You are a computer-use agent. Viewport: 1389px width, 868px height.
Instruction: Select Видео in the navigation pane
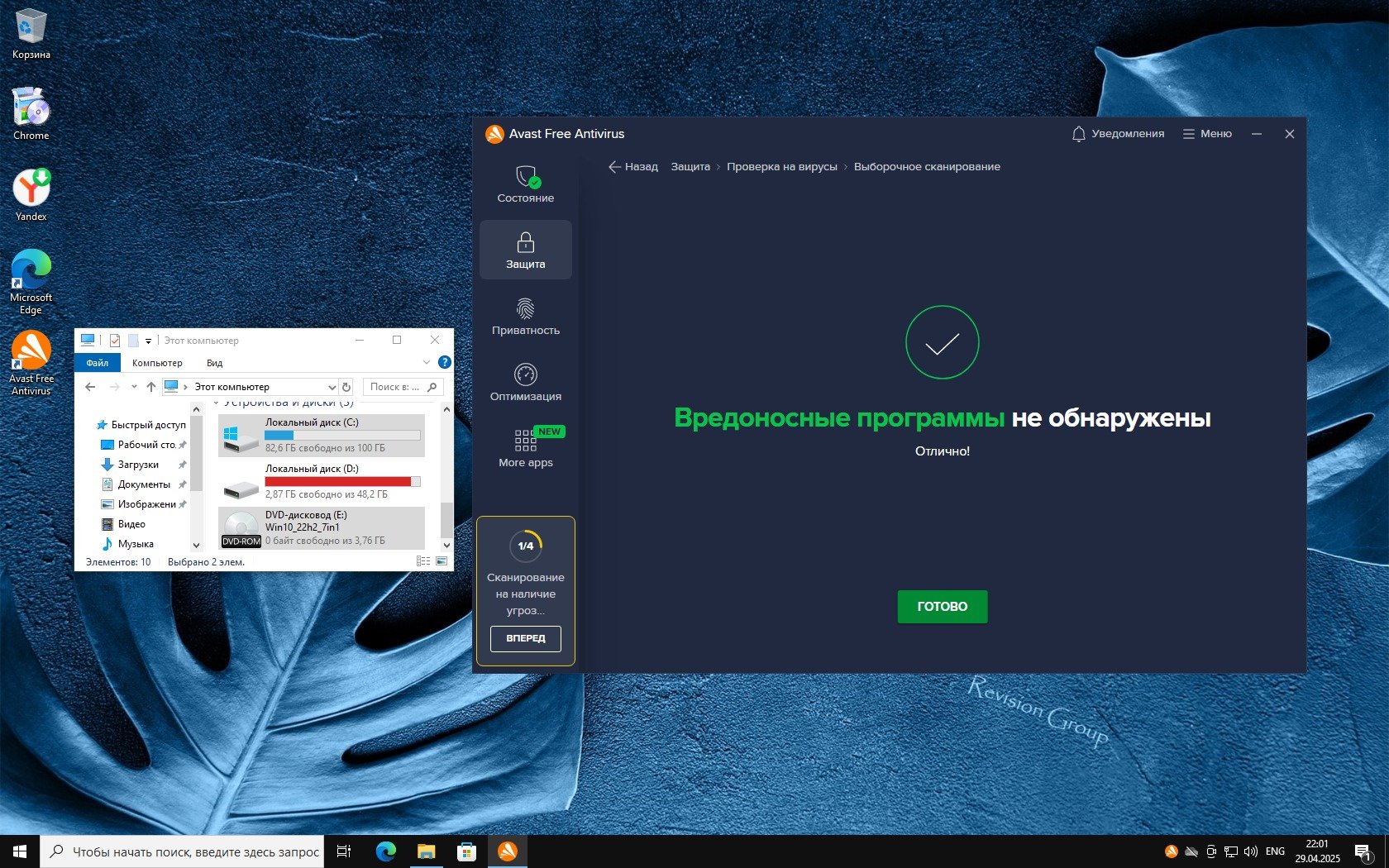124,524
